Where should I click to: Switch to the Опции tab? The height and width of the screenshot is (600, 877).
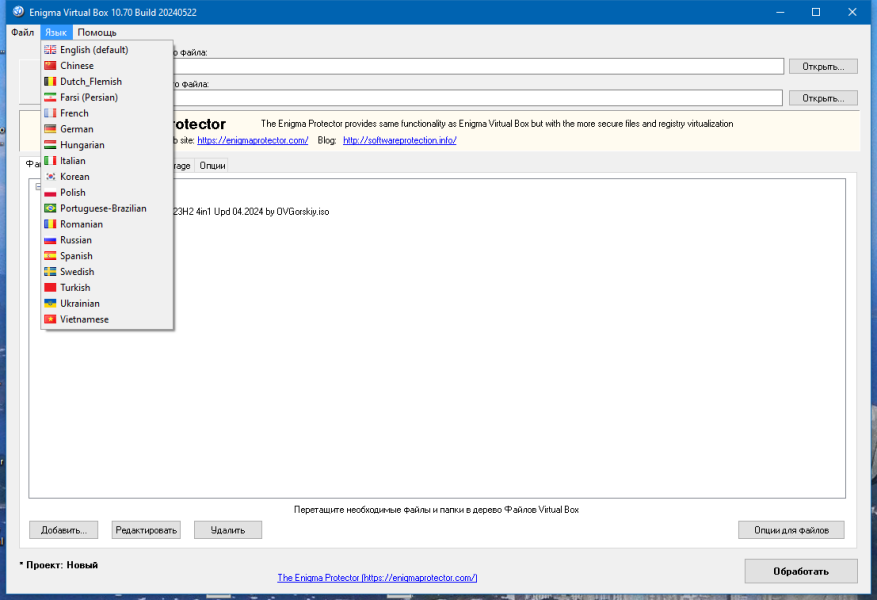click(x=212, y=166)
